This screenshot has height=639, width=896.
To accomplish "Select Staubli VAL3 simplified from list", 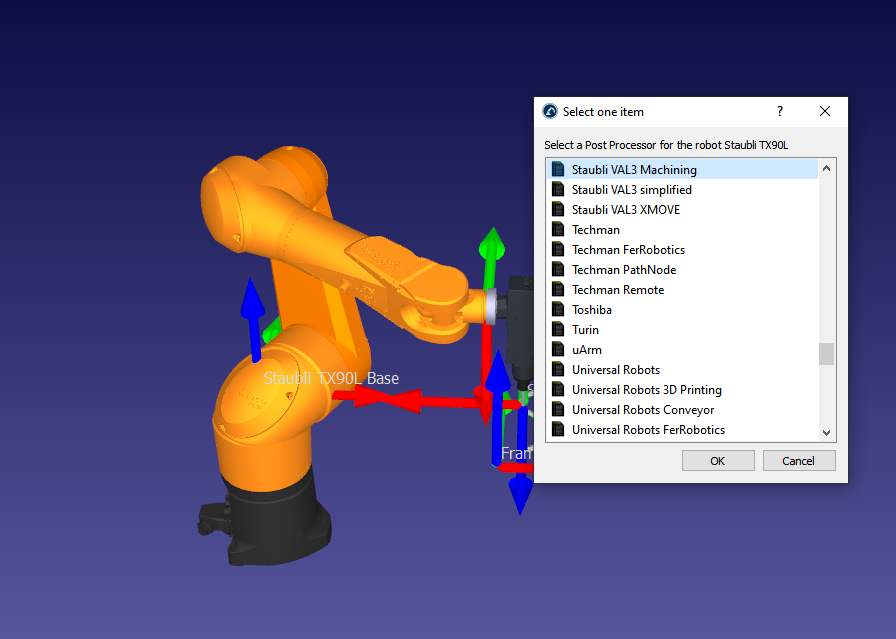I will [631, 190].
